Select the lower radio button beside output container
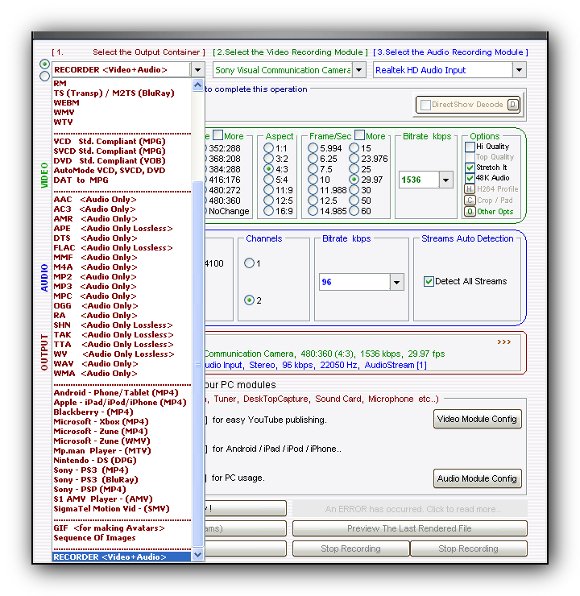 (x=44, y=76)
